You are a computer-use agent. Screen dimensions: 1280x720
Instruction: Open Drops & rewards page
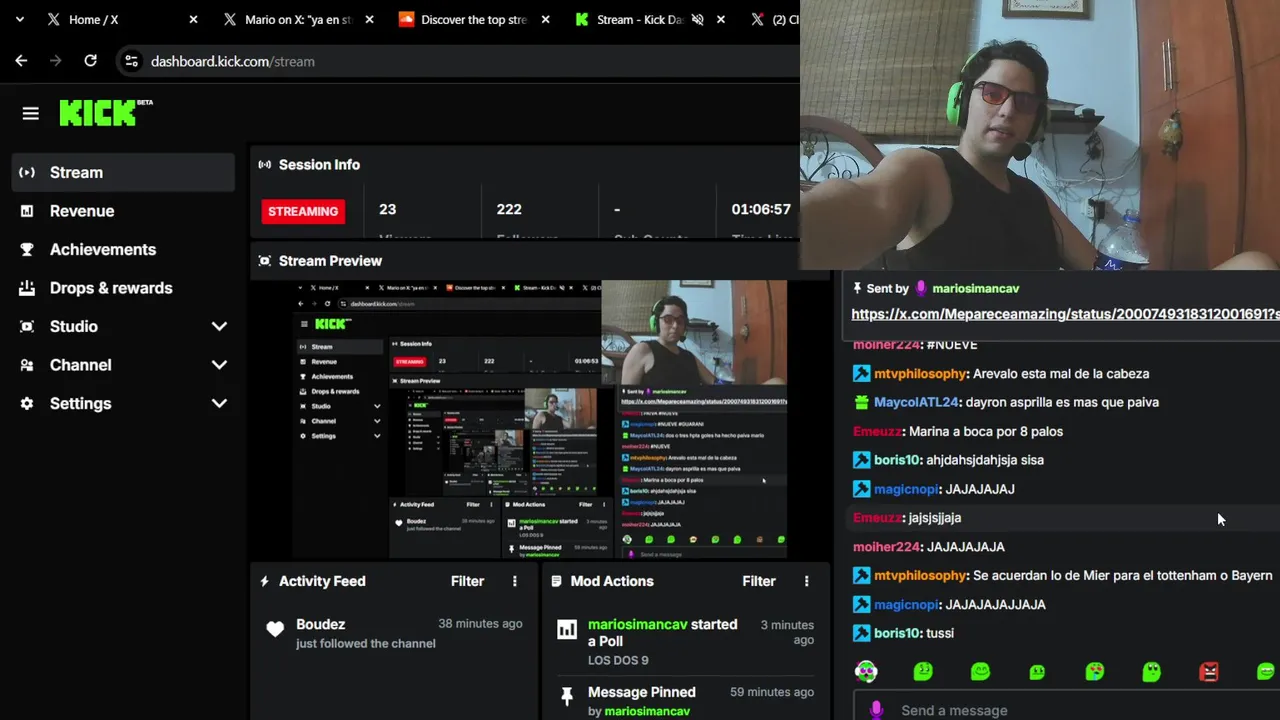click(123, 288)
